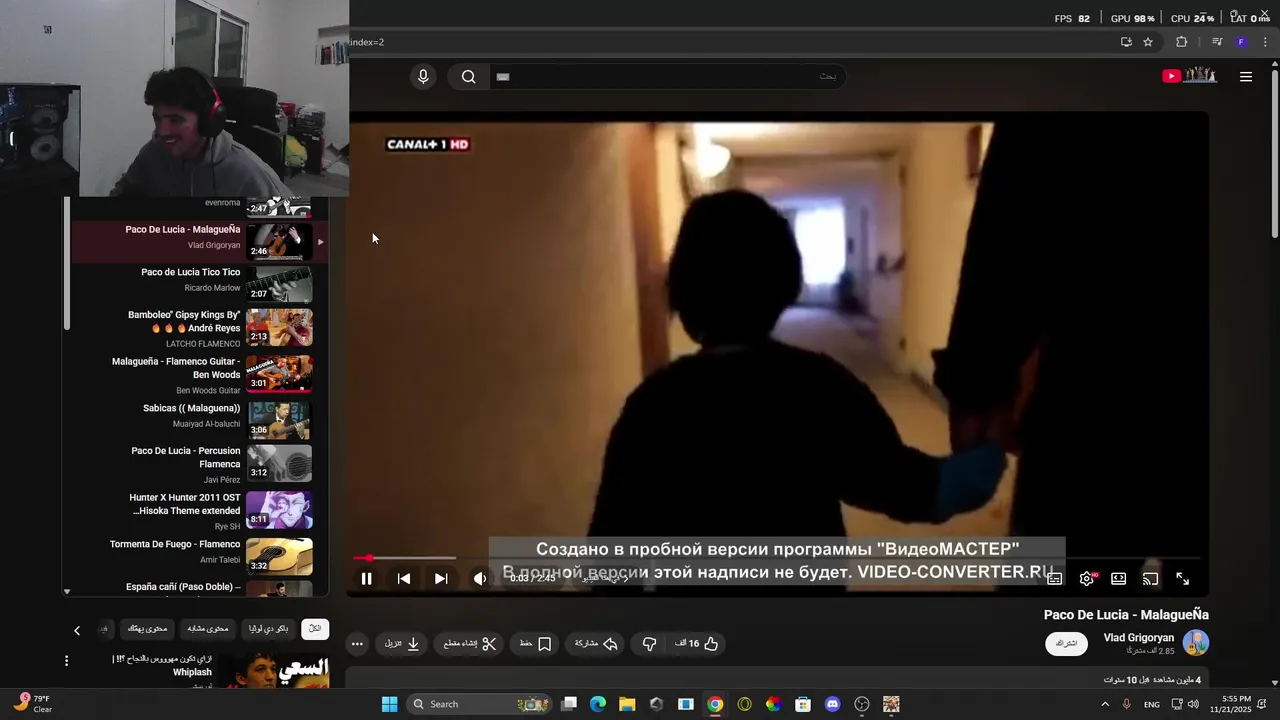Download the video with the download button

click(403, 644)
